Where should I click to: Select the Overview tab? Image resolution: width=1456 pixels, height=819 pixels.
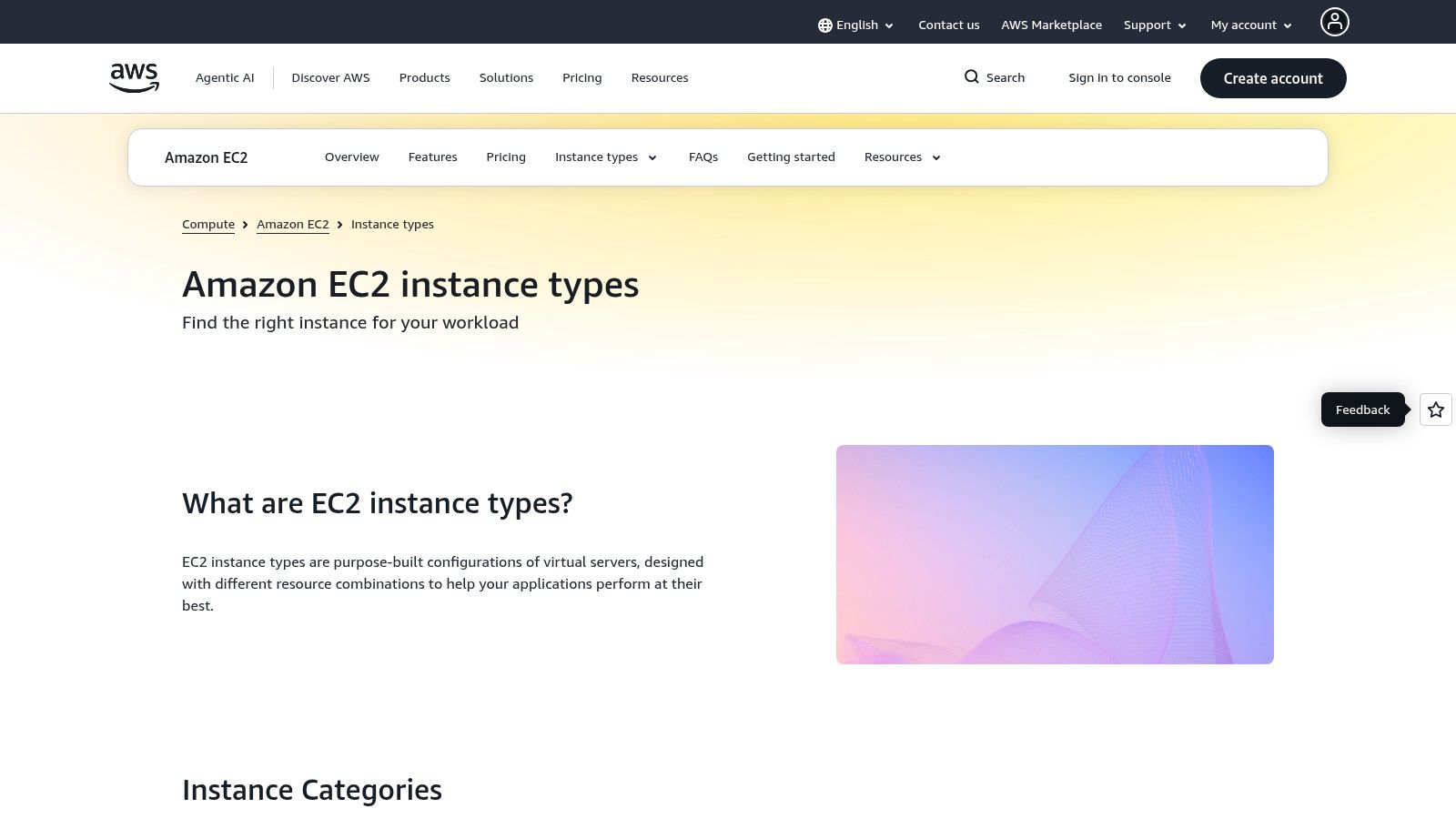click(351, 157)
